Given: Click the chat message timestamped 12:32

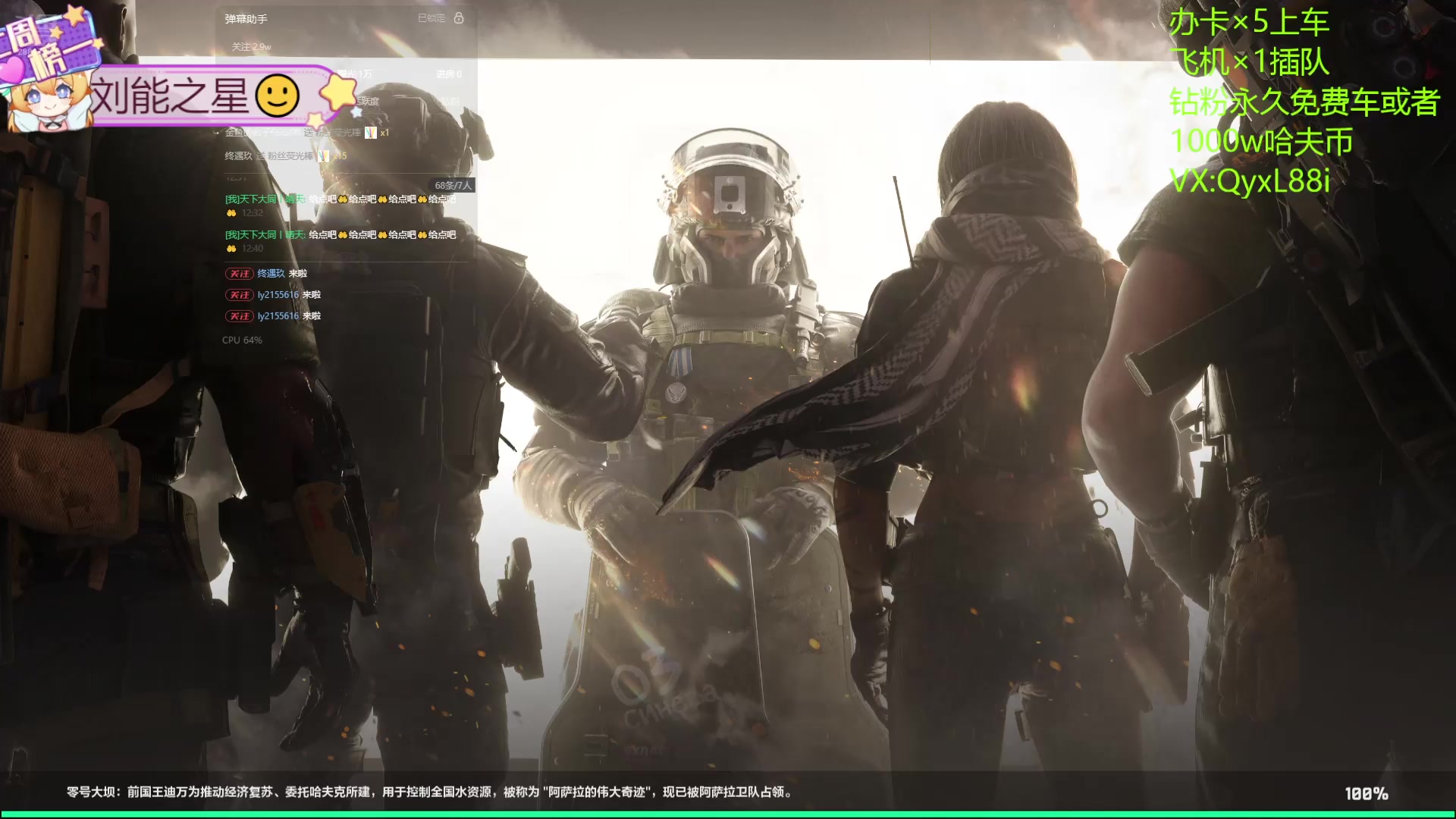Looking at the screenshot, I should click(x=340, y=199).
